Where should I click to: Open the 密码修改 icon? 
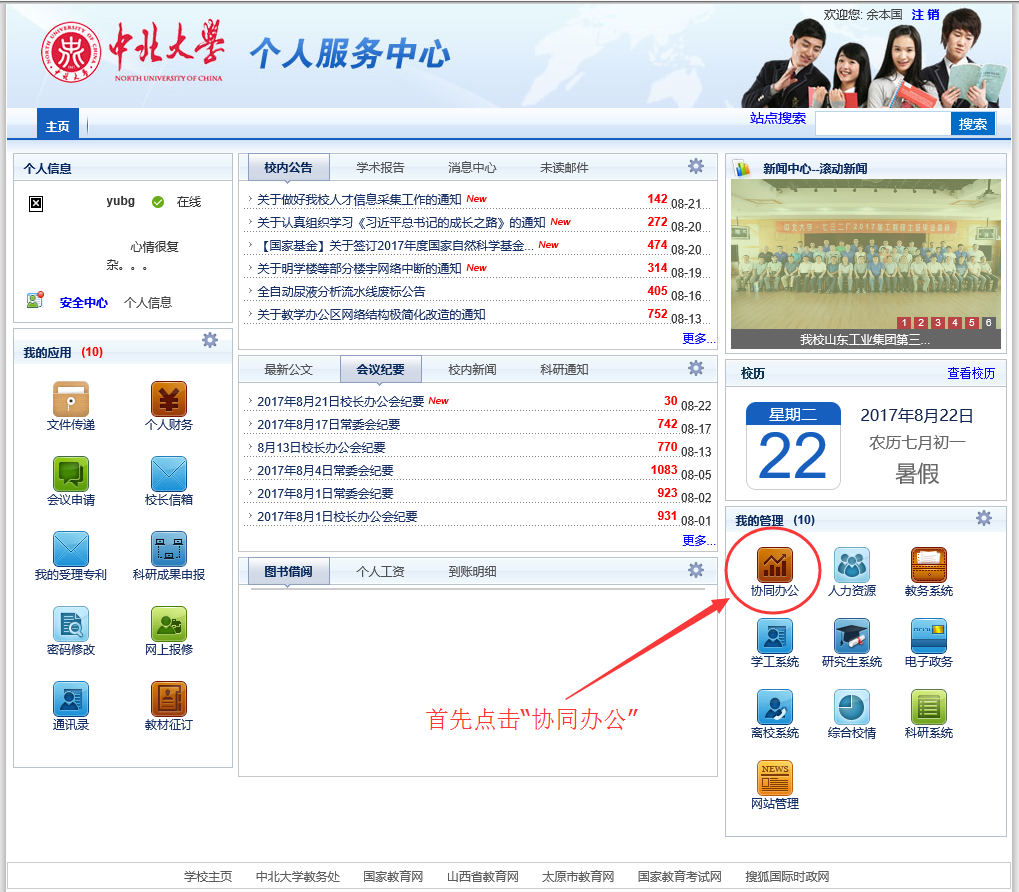[x=71, y=624]
